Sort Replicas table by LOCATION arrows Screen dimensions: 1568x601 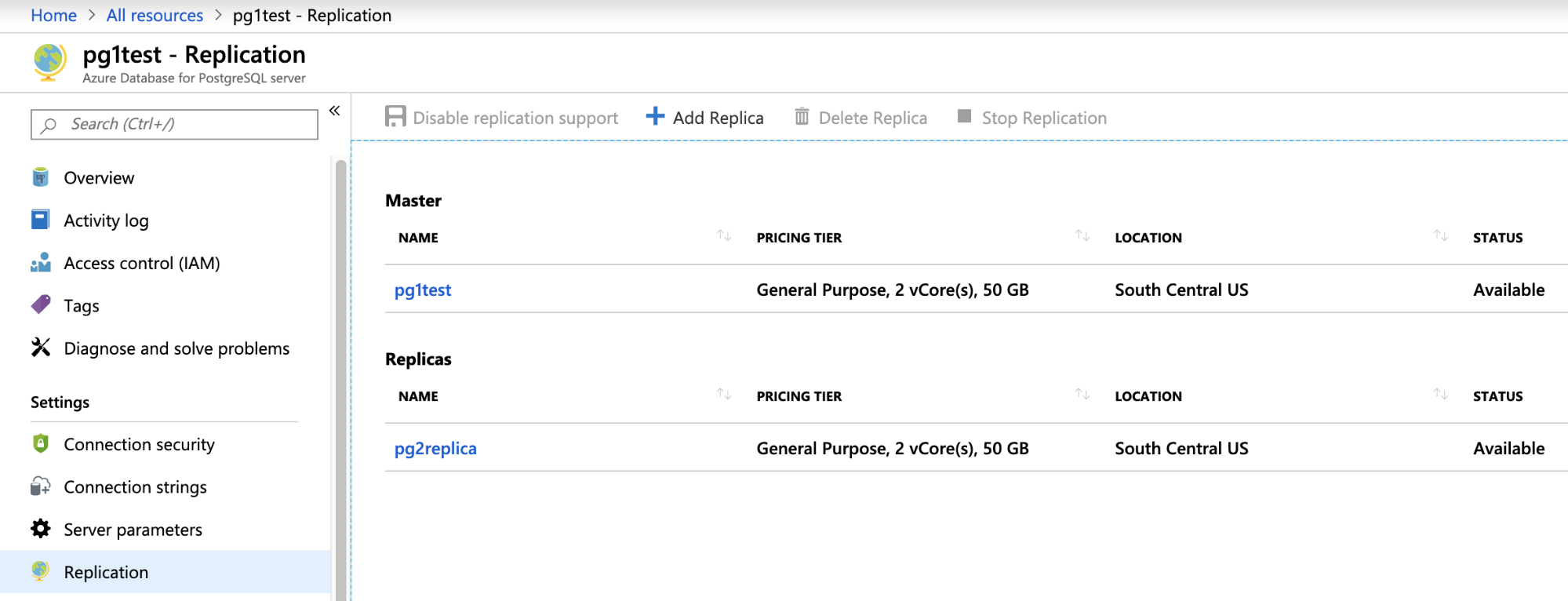click(1441, 394)
